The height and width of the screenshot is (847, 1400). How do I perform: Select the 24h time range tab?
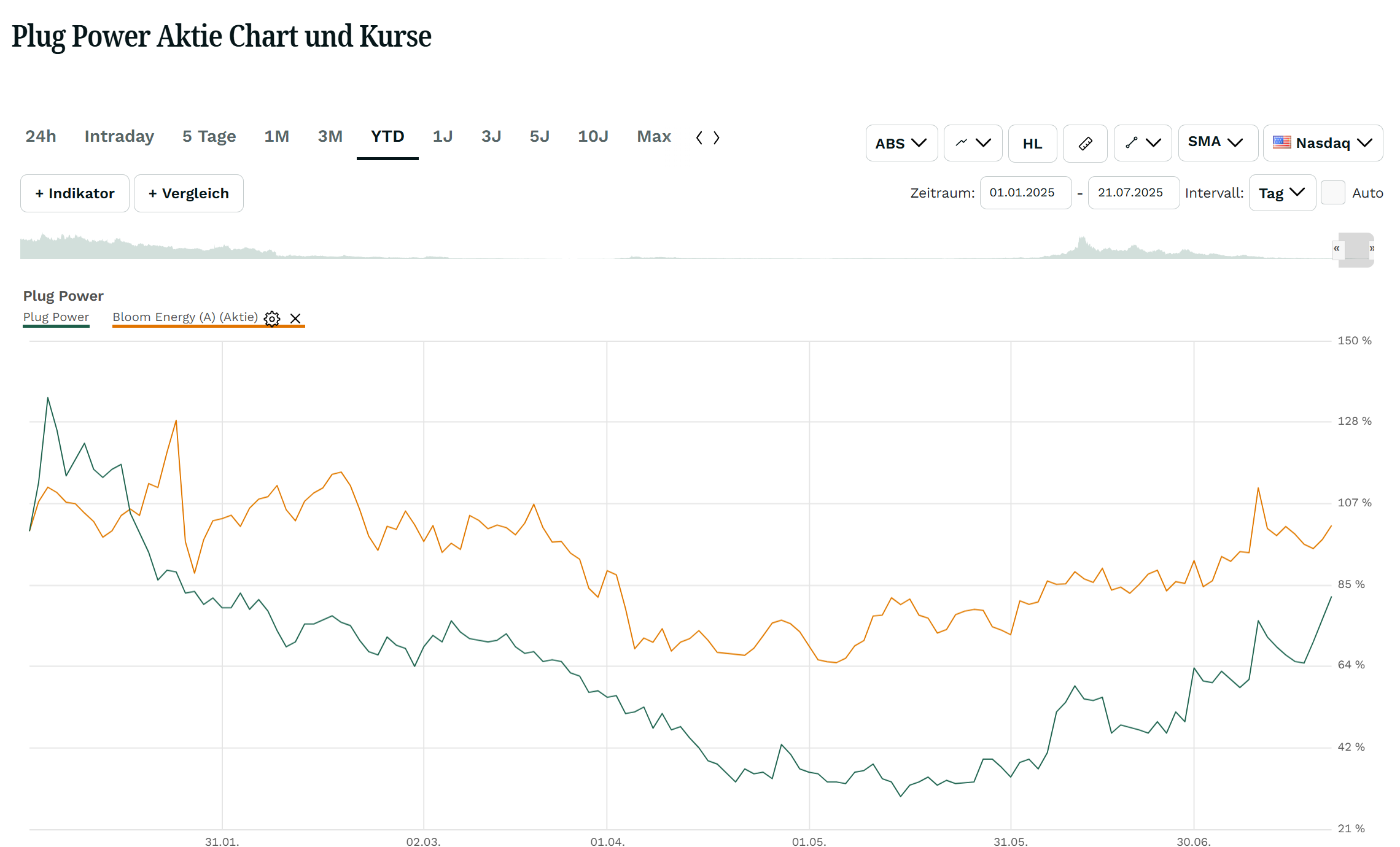[x=41, y=136]
